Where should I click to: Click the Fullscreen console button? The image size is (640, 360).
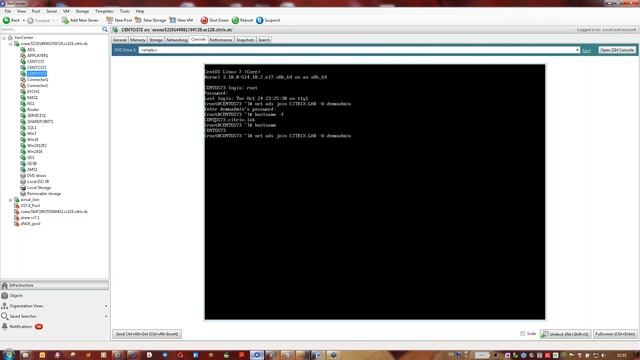tap(615, 334)
